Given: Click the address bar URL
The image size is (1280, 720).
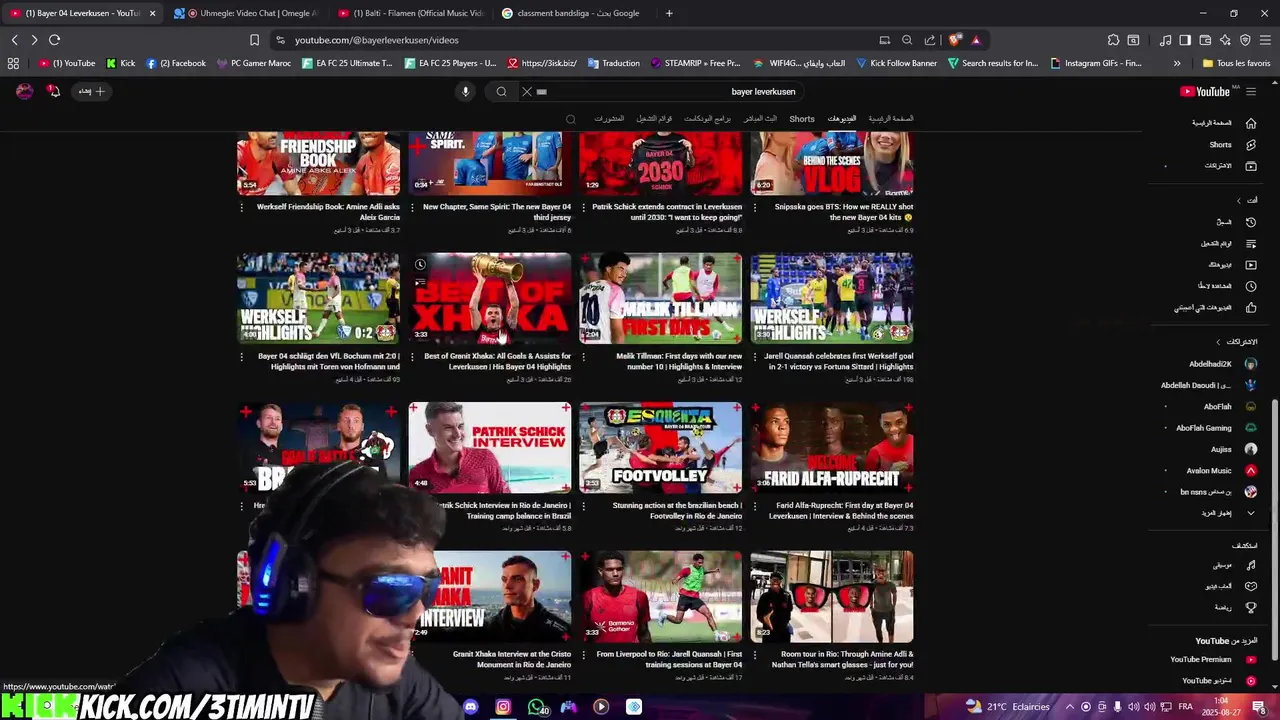Looking at the screenshot, I should pyautogui.click(x=377, y=40).
